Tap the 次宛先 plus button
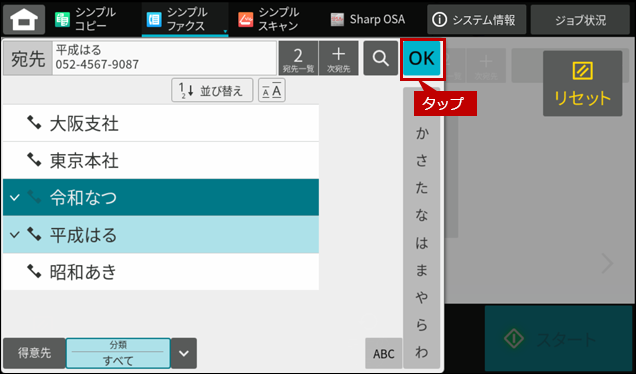This screenshot has height=374, width=636. (339, 58)
